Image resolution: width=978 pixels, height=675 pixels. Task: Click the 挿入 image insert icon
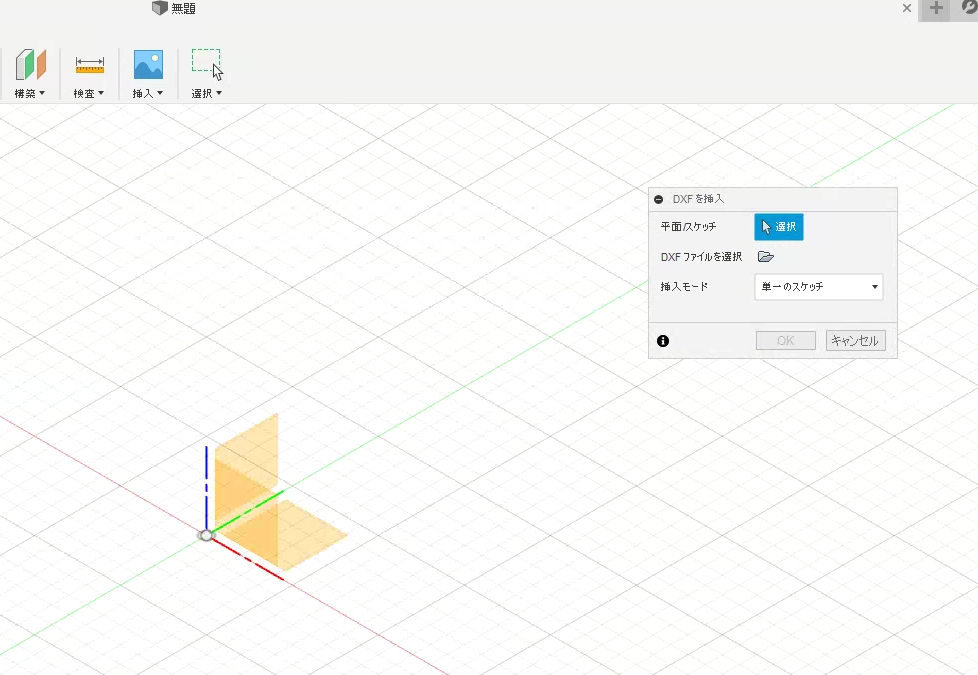pyautogui.click(x=148, y=65)
